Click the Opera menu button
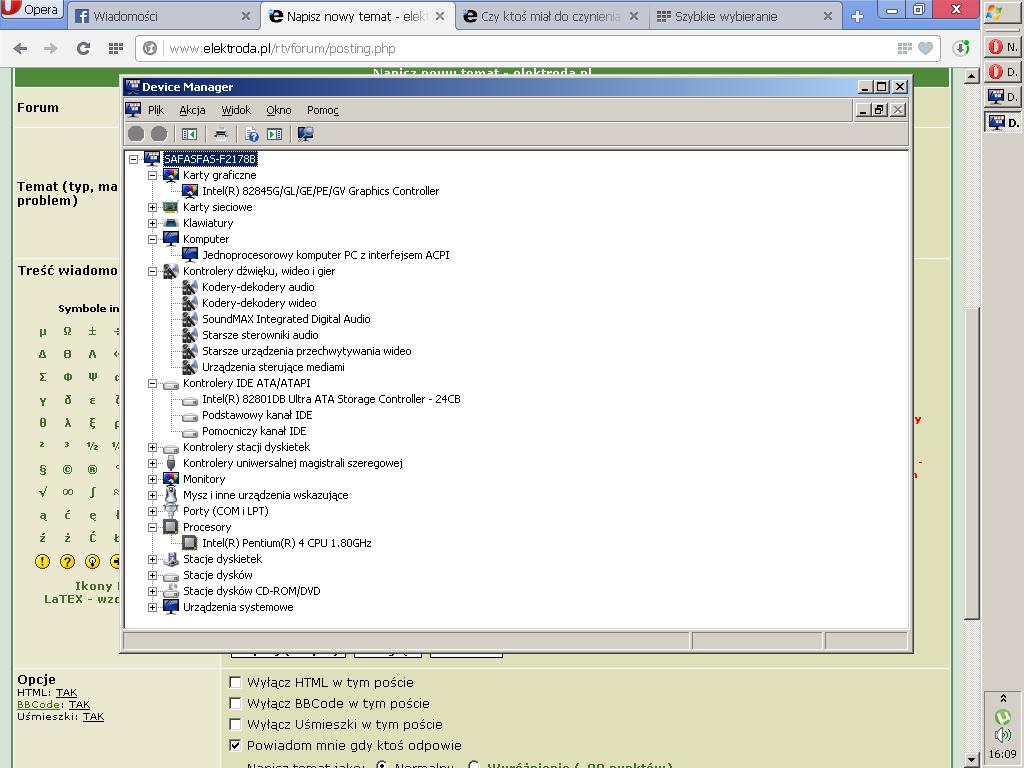The width and height of the screenshot is (1024, 768). (x=32, y=10)
